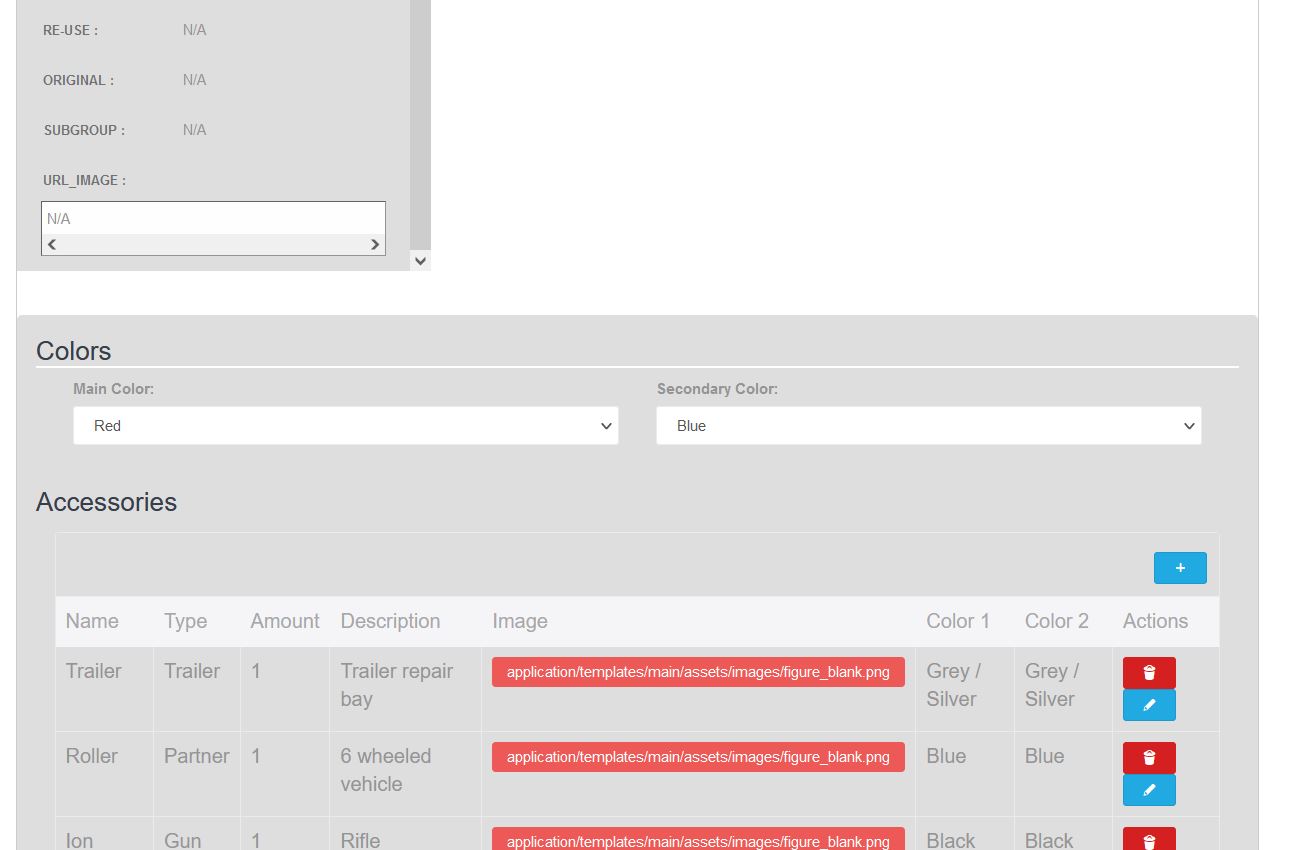Screen dimensions: 1298x850
Task: Click the Color 1 column header
Action: coord(957,621)
